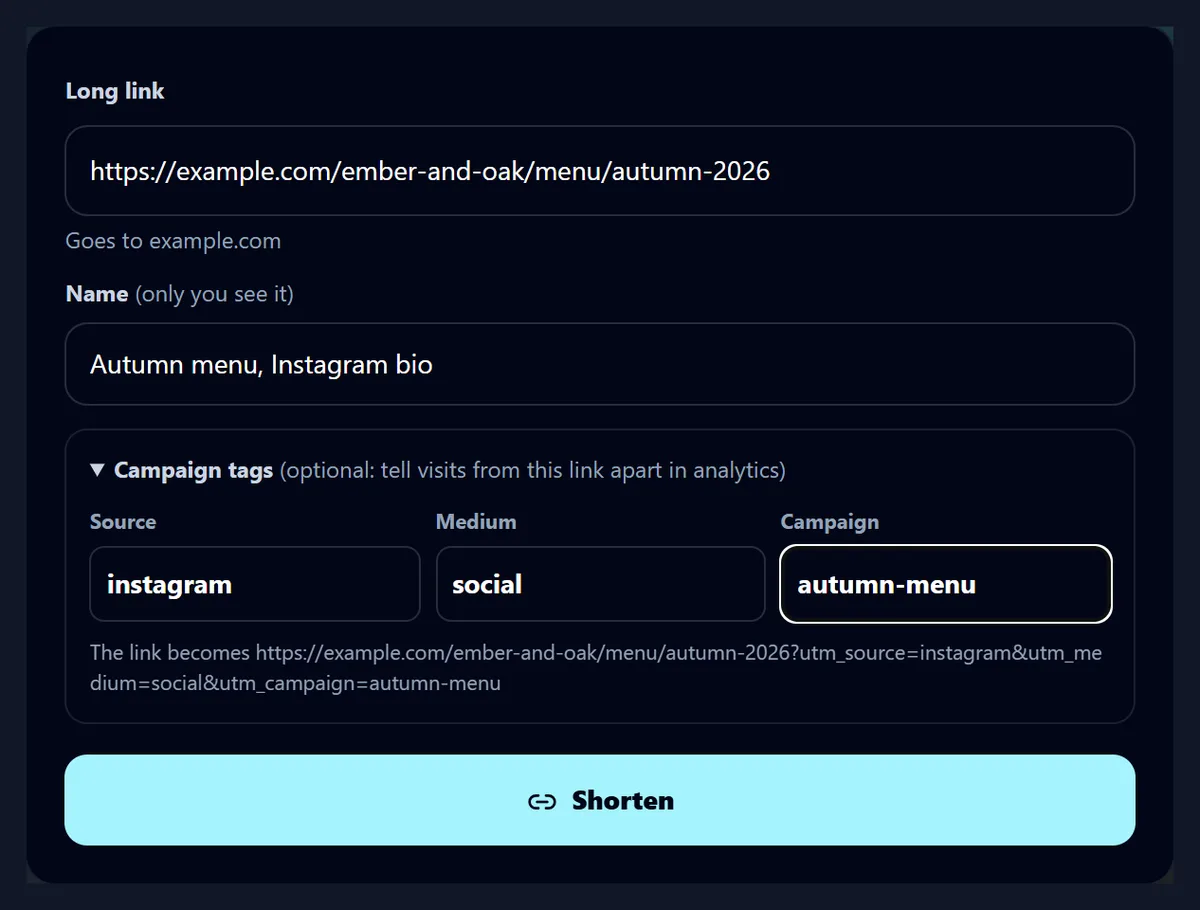Image resolution: width=1200 pixels, height=910 pixels.
Task: Click the Source field with instagram
Action: point(255,584)
